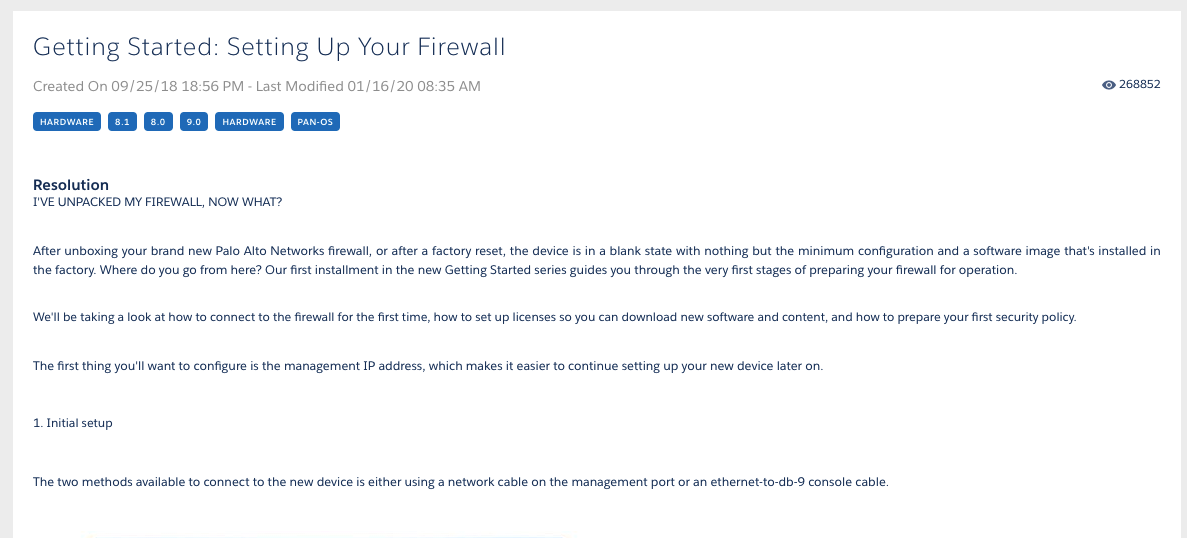Click the "1. Initial setup" step heading
The height and width of the screenshot is (538, 1187).
tap(73, 423)
